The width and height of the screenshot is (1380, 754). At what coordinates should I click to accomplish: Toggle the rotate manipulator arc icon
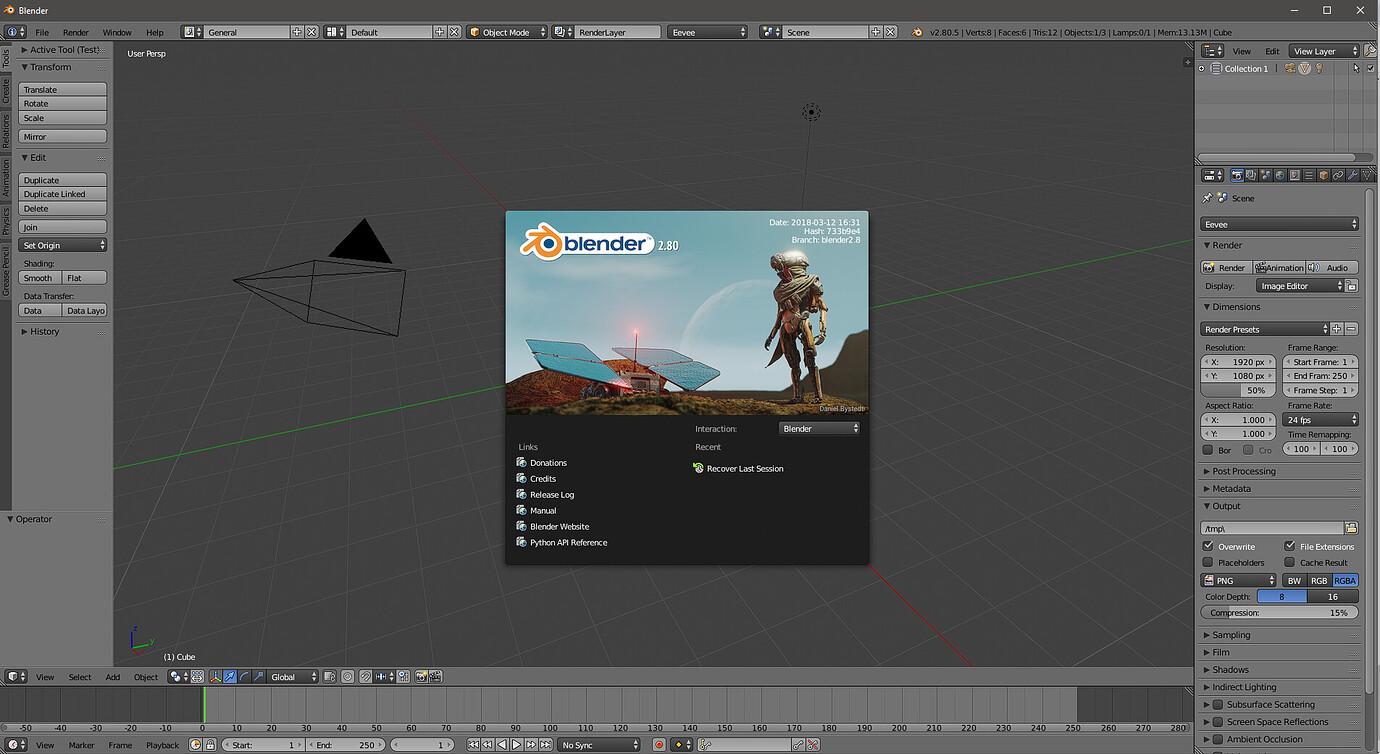(x=244, y=677)
